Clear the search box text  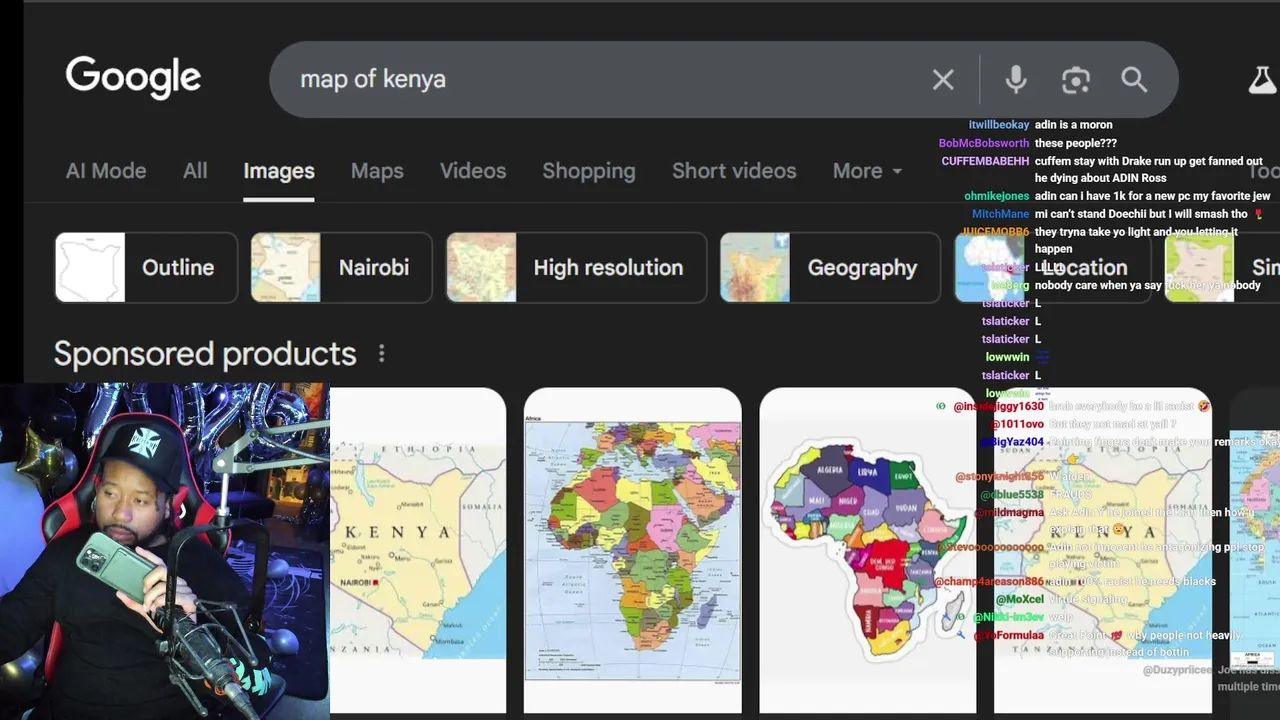(943, 80)
